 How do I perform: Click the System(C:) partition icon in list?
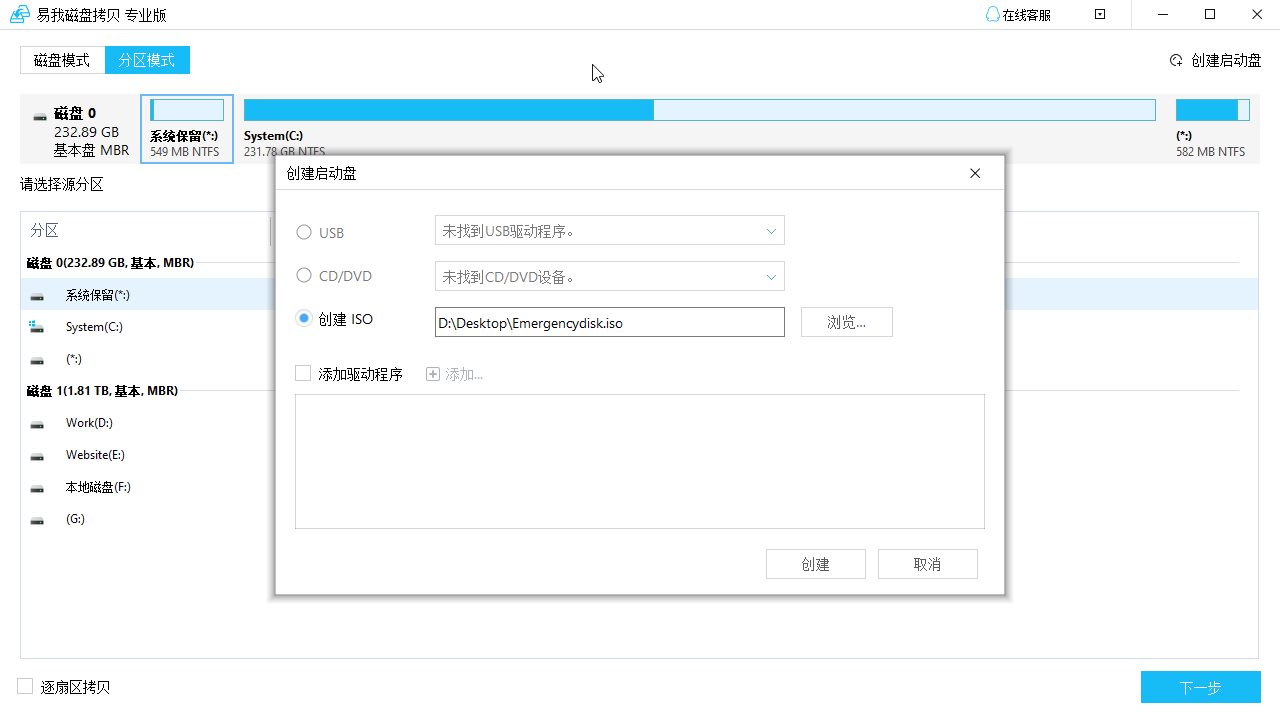36,326
